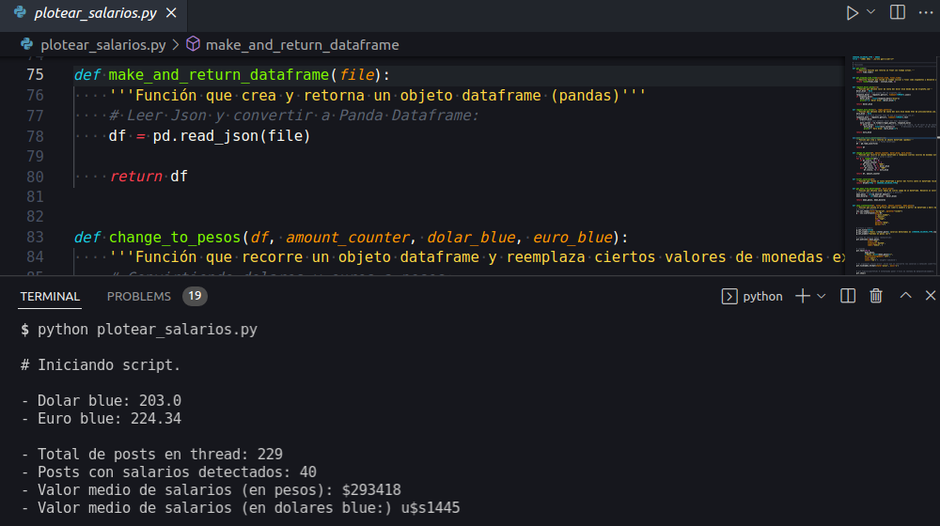Image resolution: width=940 pixels, height=526 pixels.
Task: Click the cube symbol icon in breadcrumb
Action: point(193,44)
